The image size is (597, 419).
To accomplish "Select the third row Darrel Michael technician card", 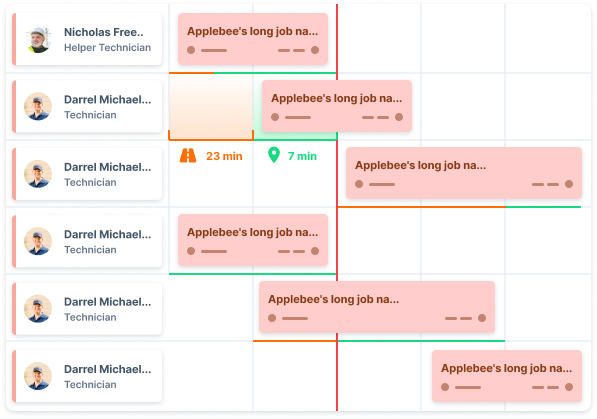I will (87, 174).
